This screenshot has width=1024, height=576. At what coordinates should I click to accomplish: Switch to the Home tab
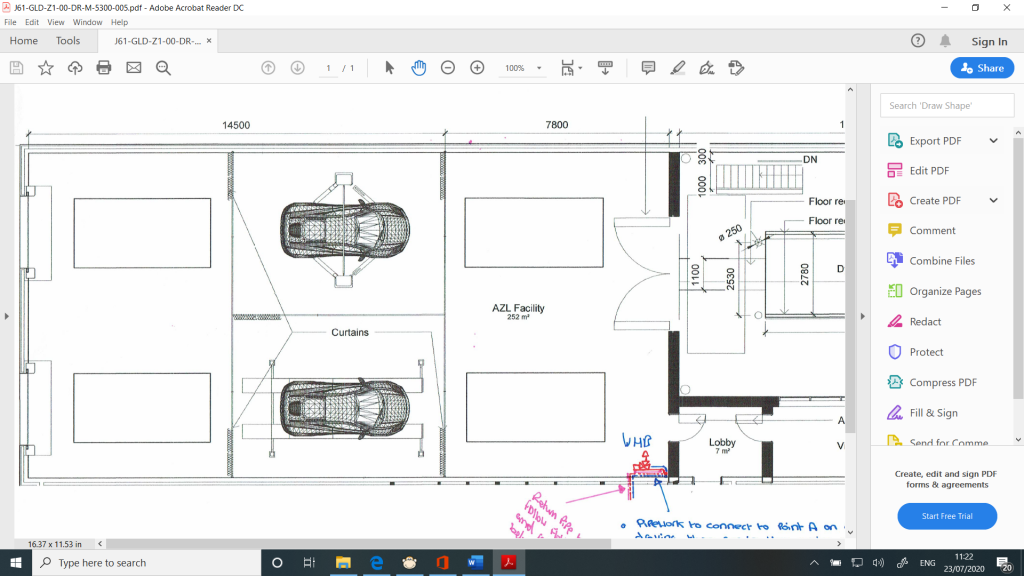[24, 40]
